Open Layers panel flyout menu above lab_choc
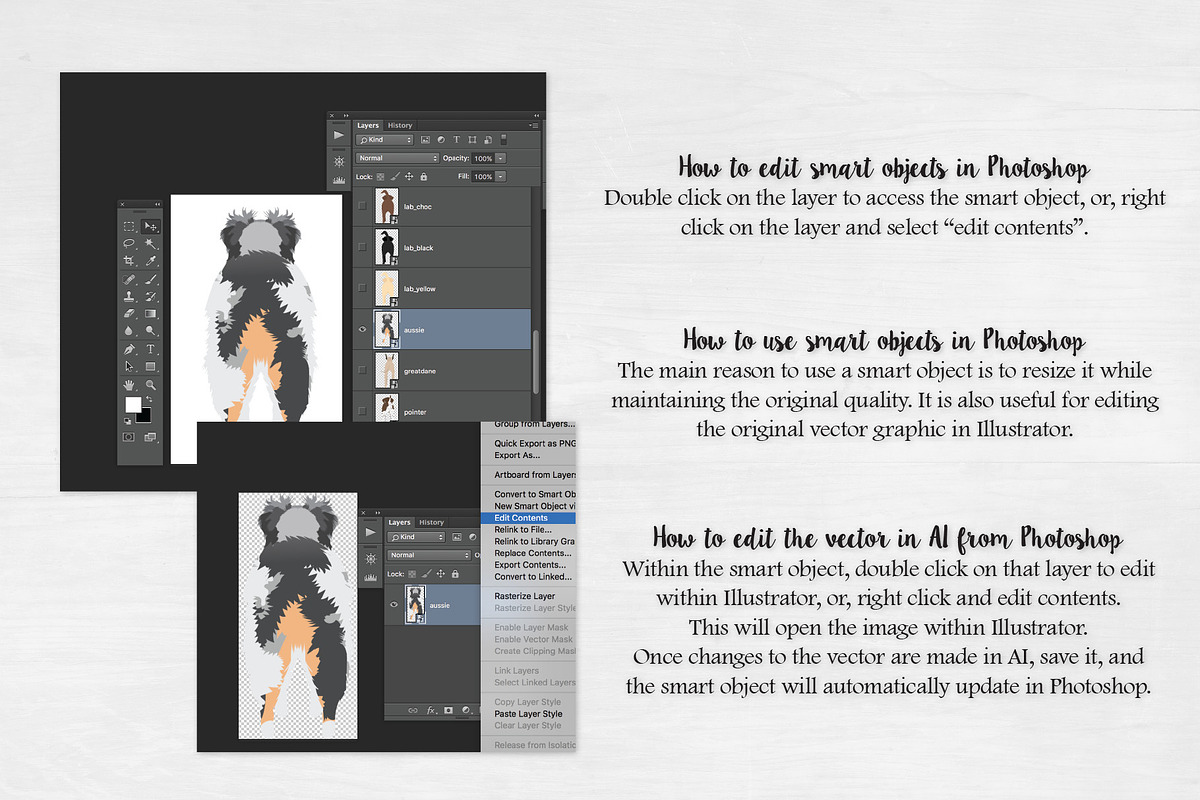Viewport: 1200px width, 800px height. (x=534, y=125)
